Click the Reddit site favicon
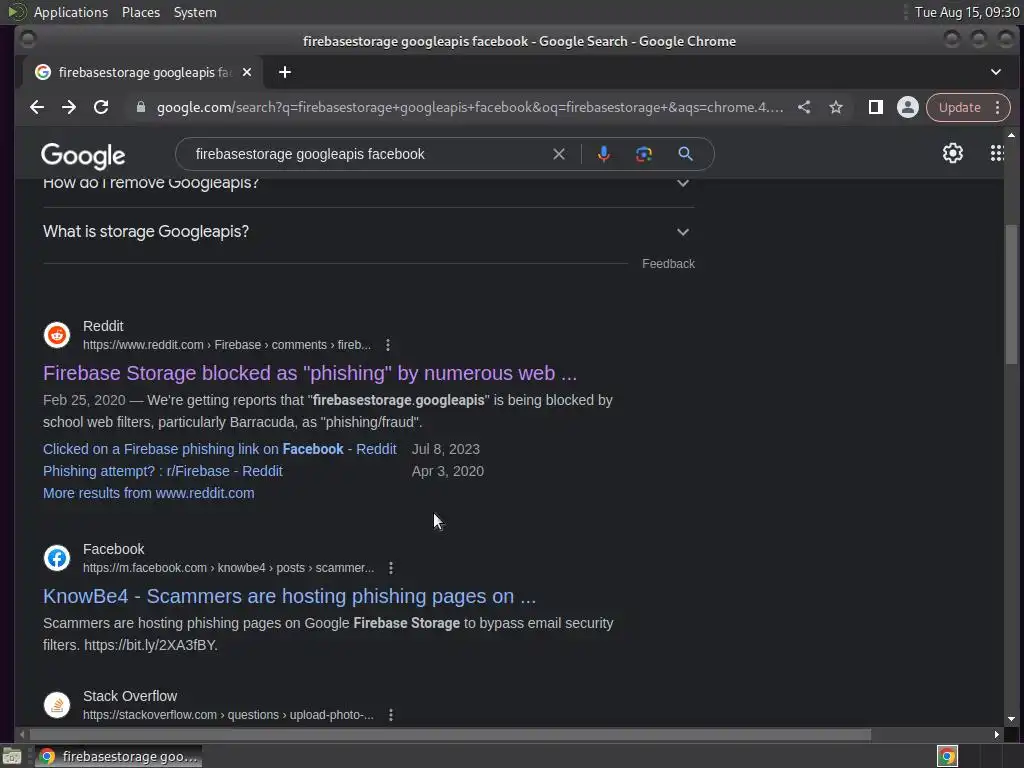1024x768 pixels. [x=57, y=335]
